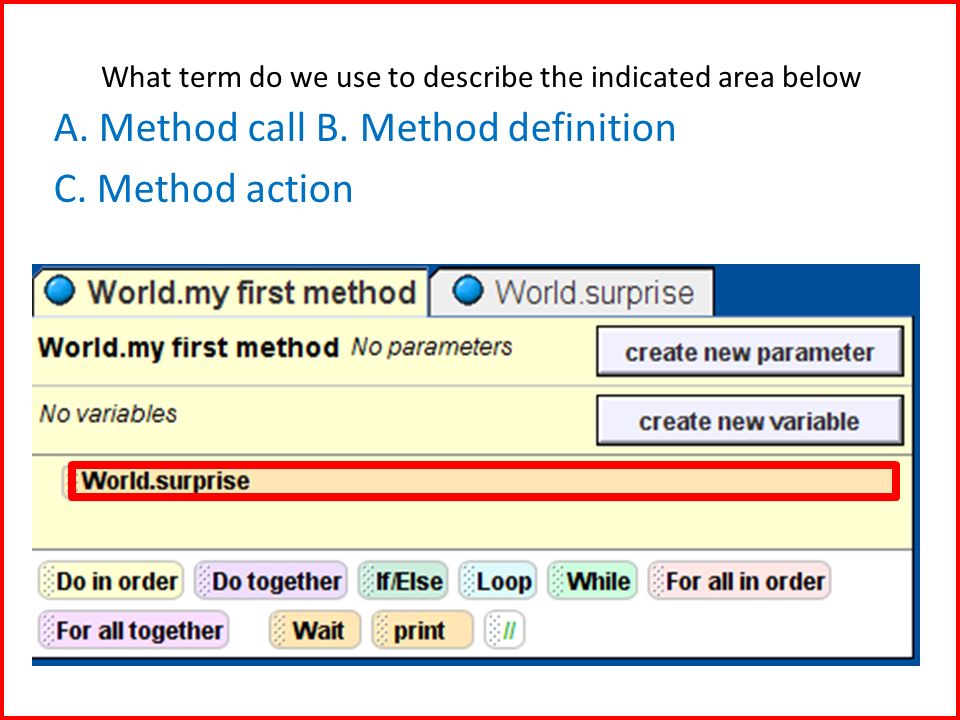
Task: Select the If/Else control tile
Action: [x=403, y=580]
